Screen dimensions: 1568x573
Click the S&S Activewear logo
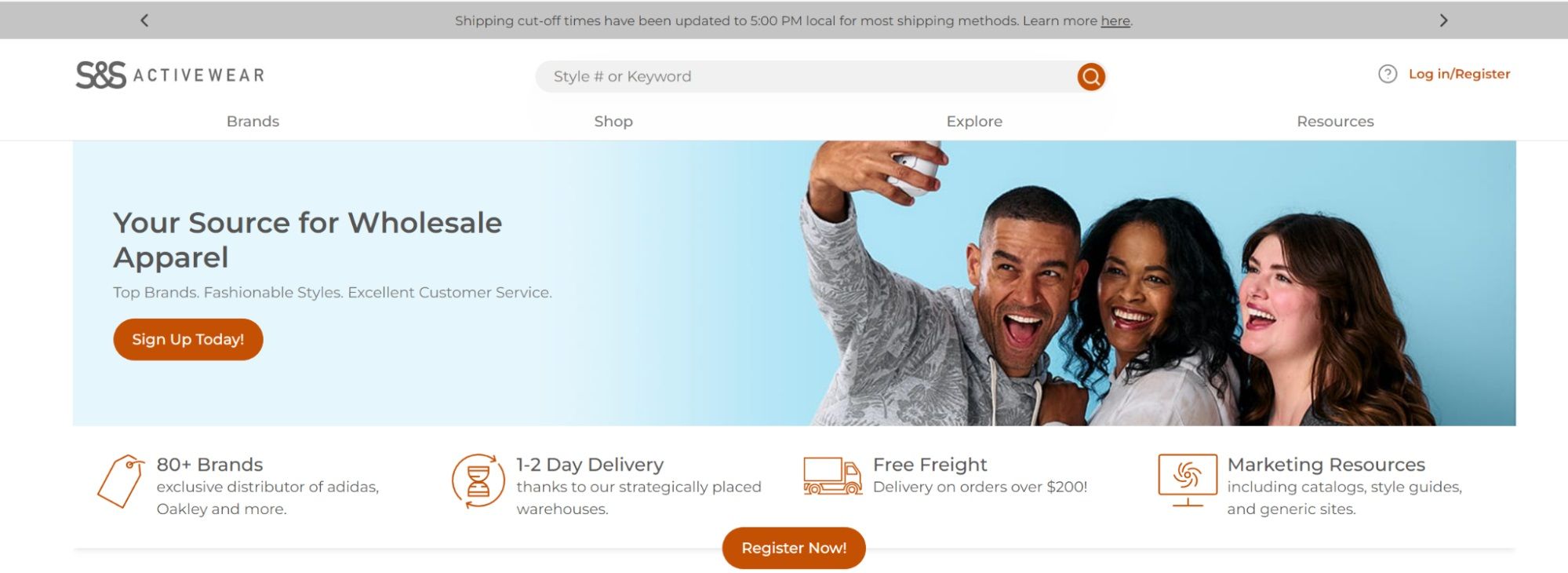click(170, 75)
